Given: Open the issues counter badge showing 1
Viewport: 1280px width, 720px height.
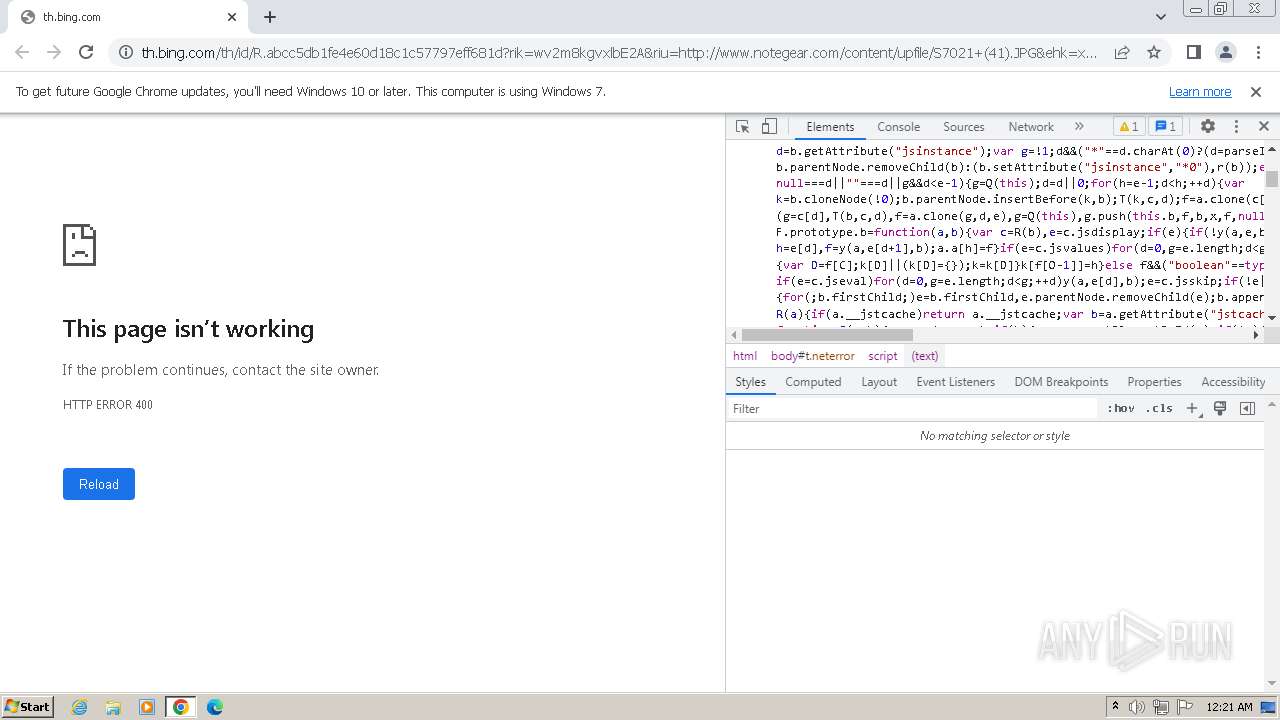Looking at the screenshot, I should pyautogui.click(x=1165, y=127).
